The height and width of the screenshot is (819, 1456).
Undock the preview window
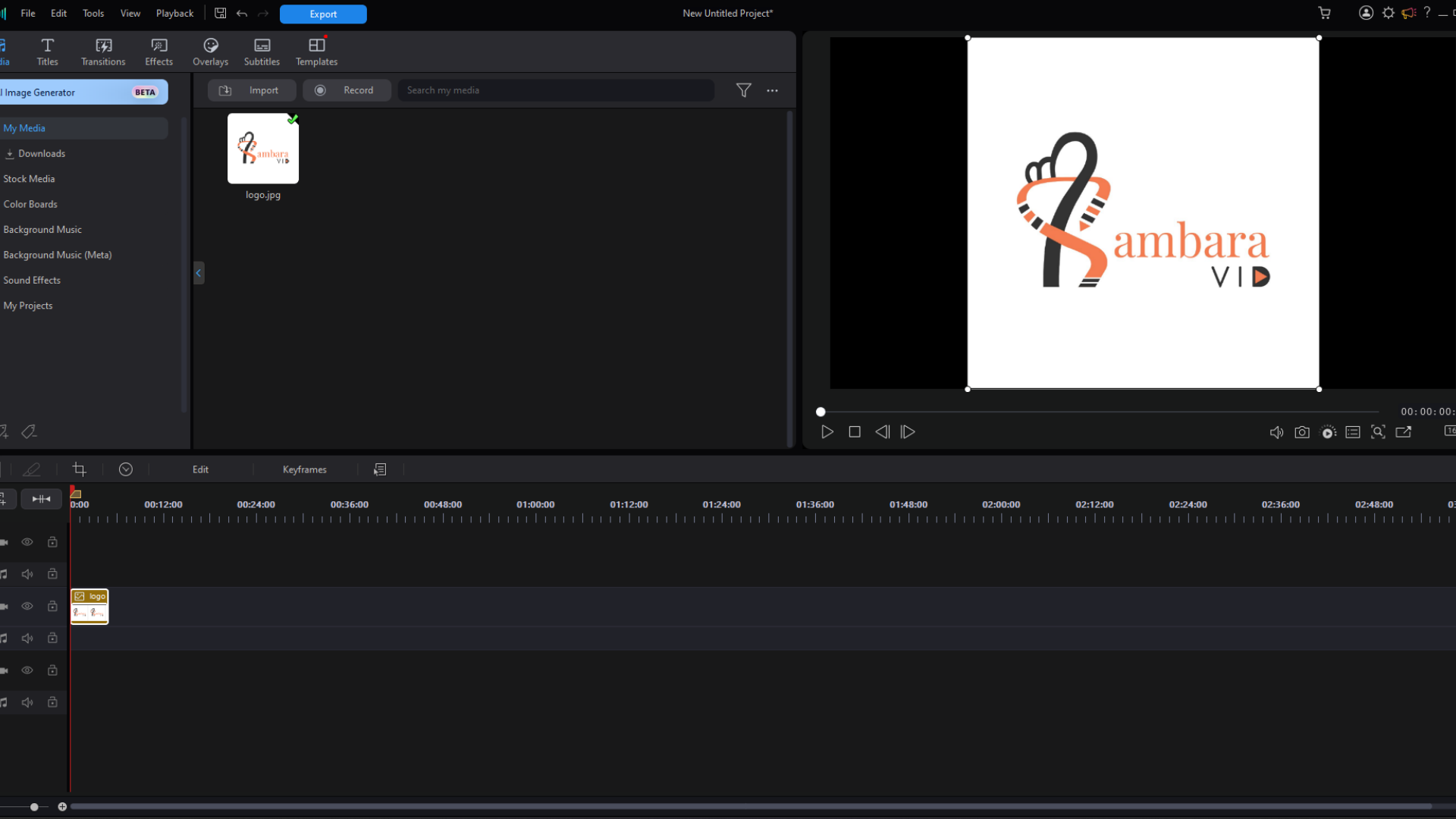[1404, 432]
